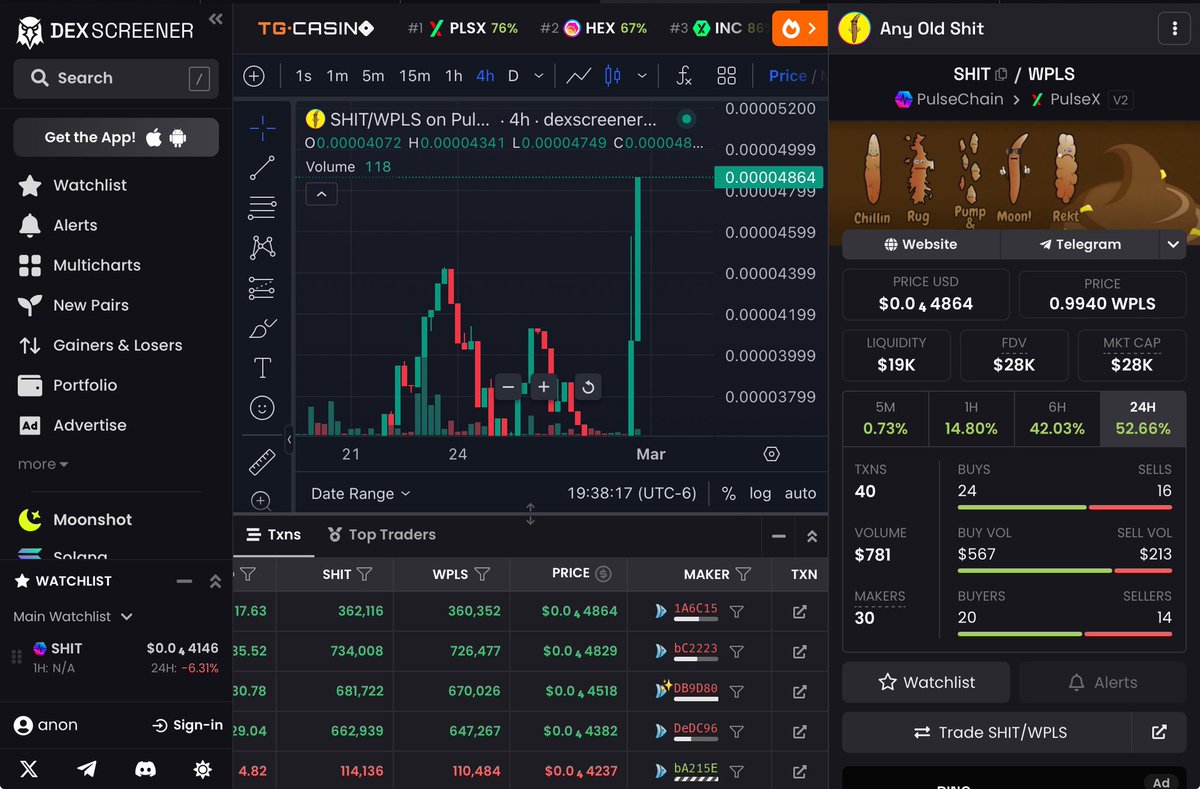Focus the Search input field
The width and height of the screenshot is (1200, 789).
116,78
